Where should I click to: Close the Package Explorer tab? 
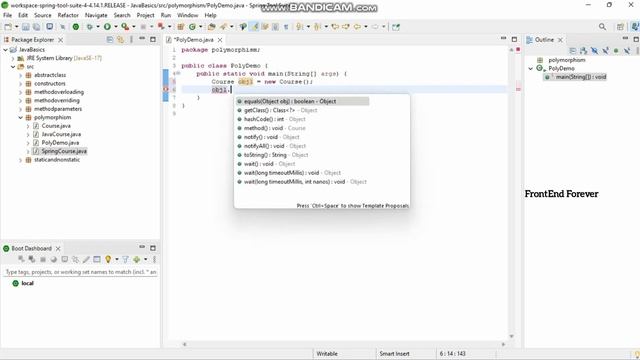(x=60, y=40)
